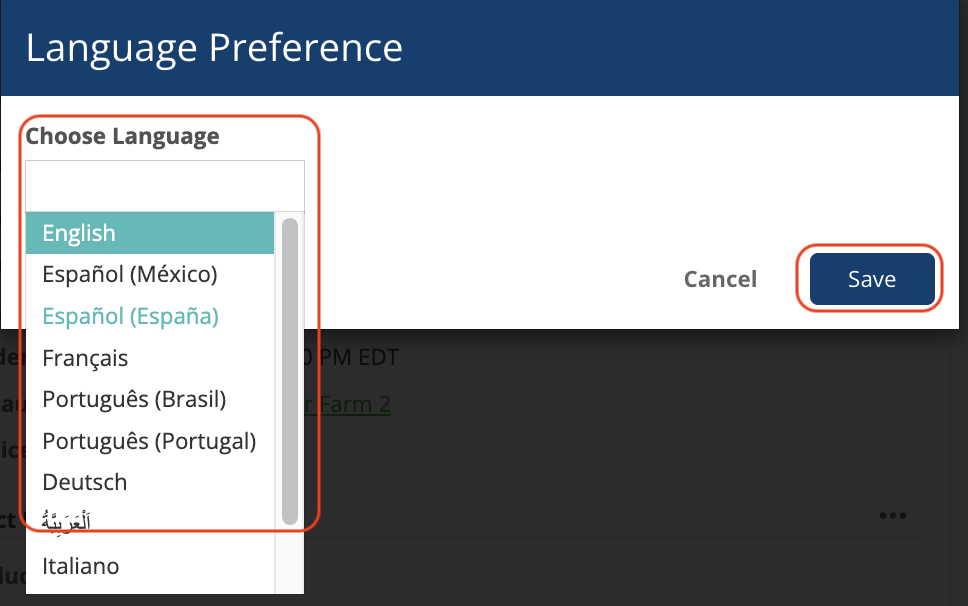Click the Save button

coord(872,279)
